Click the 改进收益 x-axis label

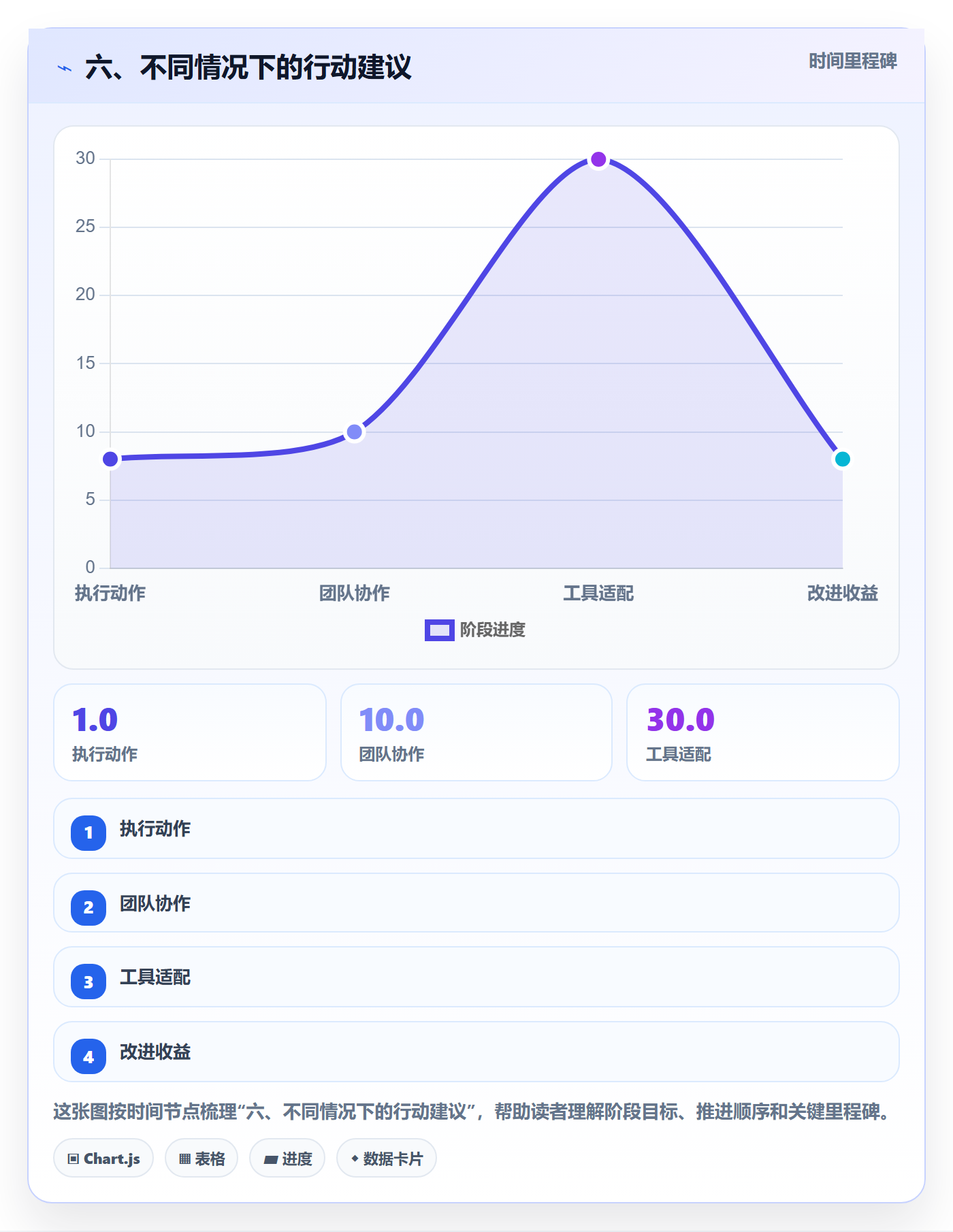click(843, 594)
